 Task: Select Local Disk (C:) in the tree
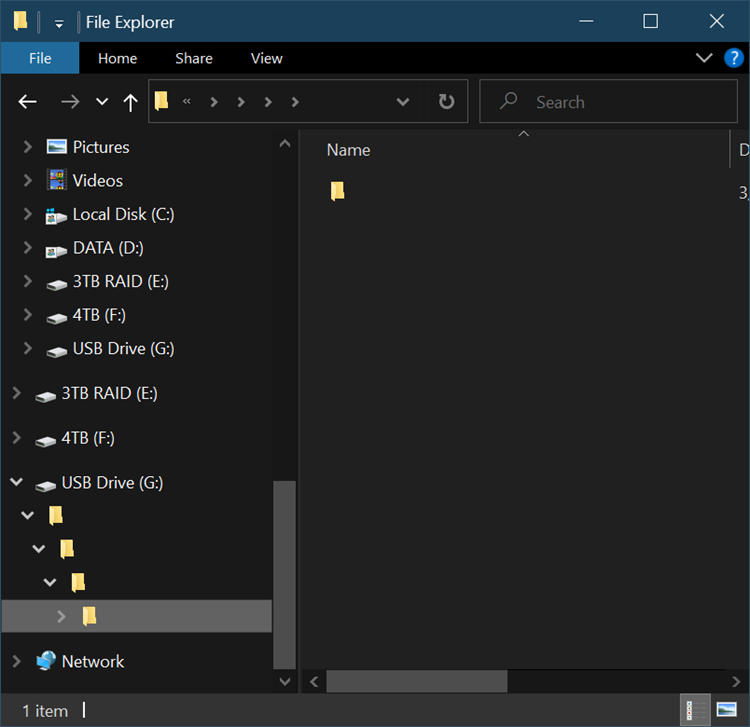123,214
